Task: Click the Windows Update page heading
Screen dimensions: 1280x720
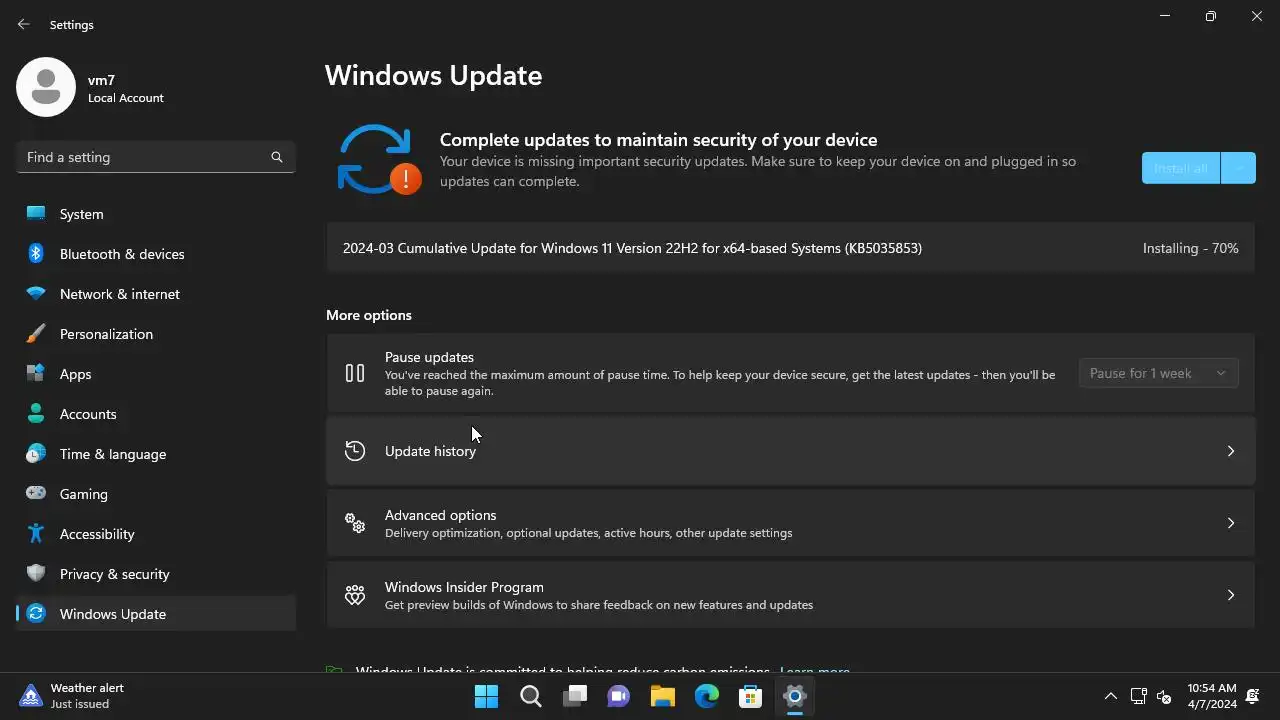Action: [x=433, y=76]
